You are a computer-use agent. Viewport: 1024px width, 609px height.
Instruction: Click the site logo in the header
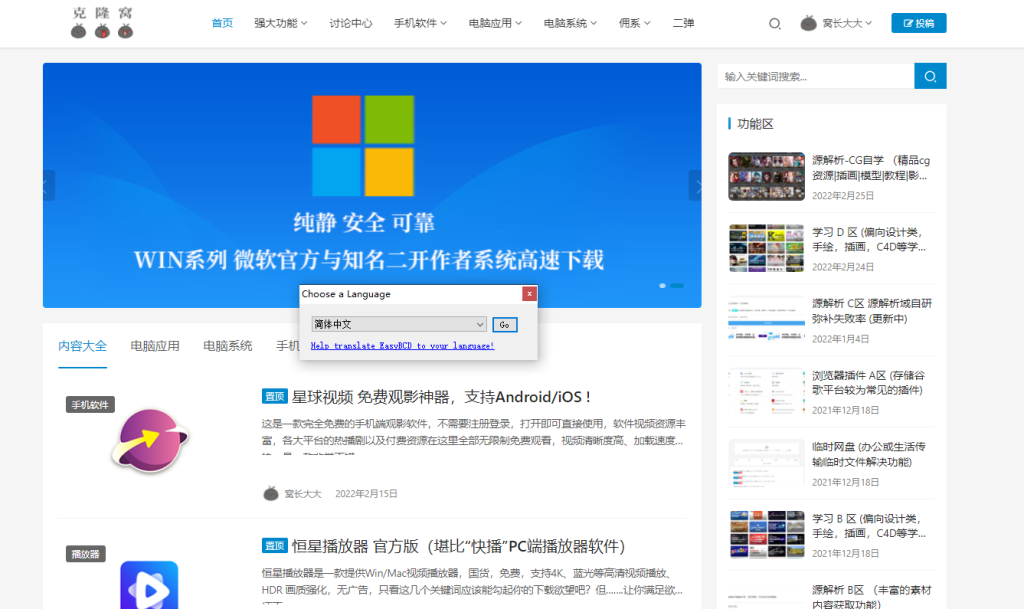click(x=103, y=22)
